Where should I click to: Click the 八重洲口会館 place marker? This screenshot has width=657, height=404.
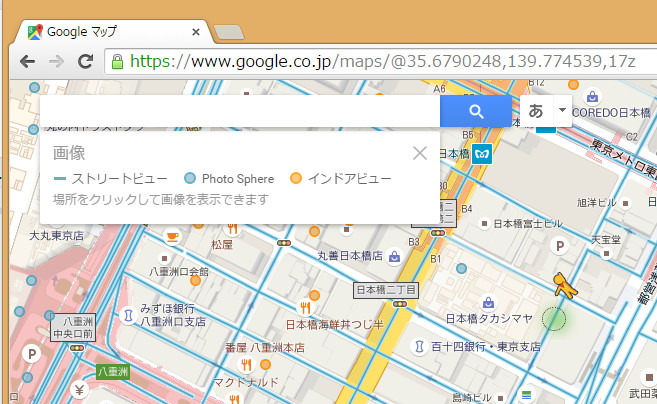pyautogui.click(x=164, y=258)
